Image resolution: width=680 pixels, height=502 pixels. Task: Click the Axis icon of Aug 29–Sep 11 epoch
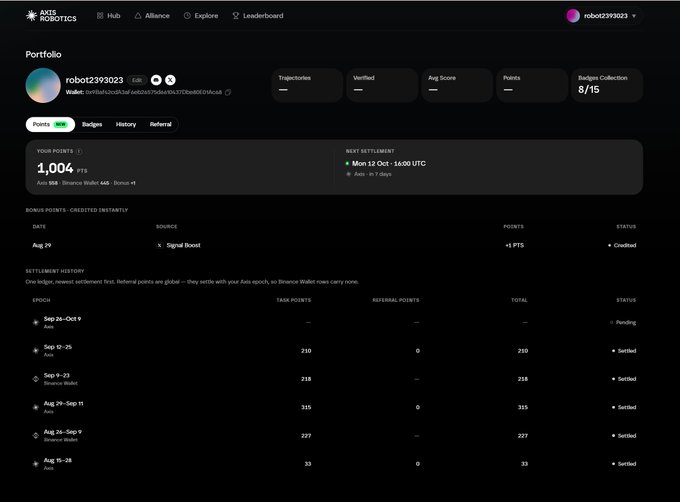(36, 407)
